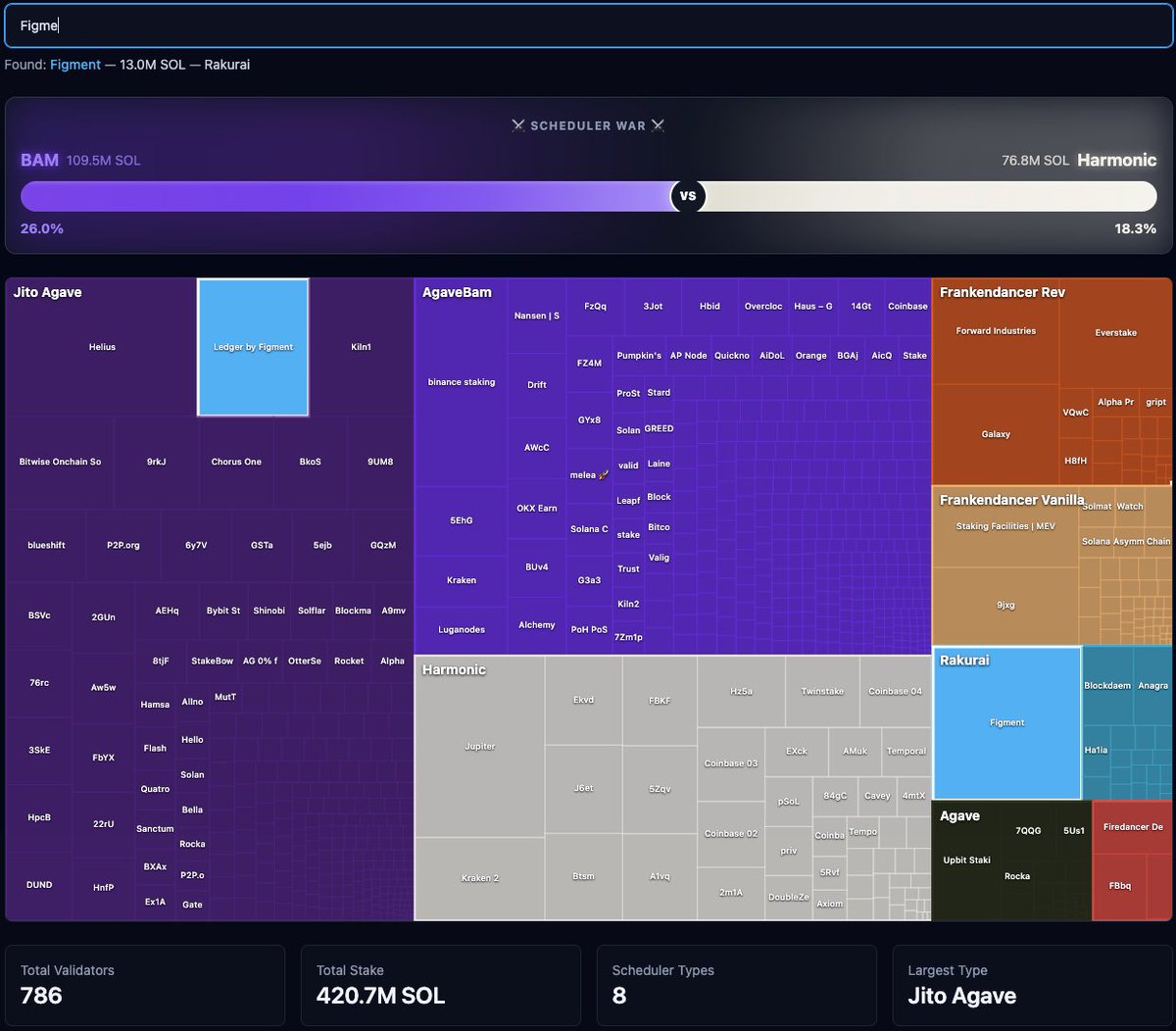Select the Kiln1 validator tile
1176x1031 pixels.
[x=361, y=347]
